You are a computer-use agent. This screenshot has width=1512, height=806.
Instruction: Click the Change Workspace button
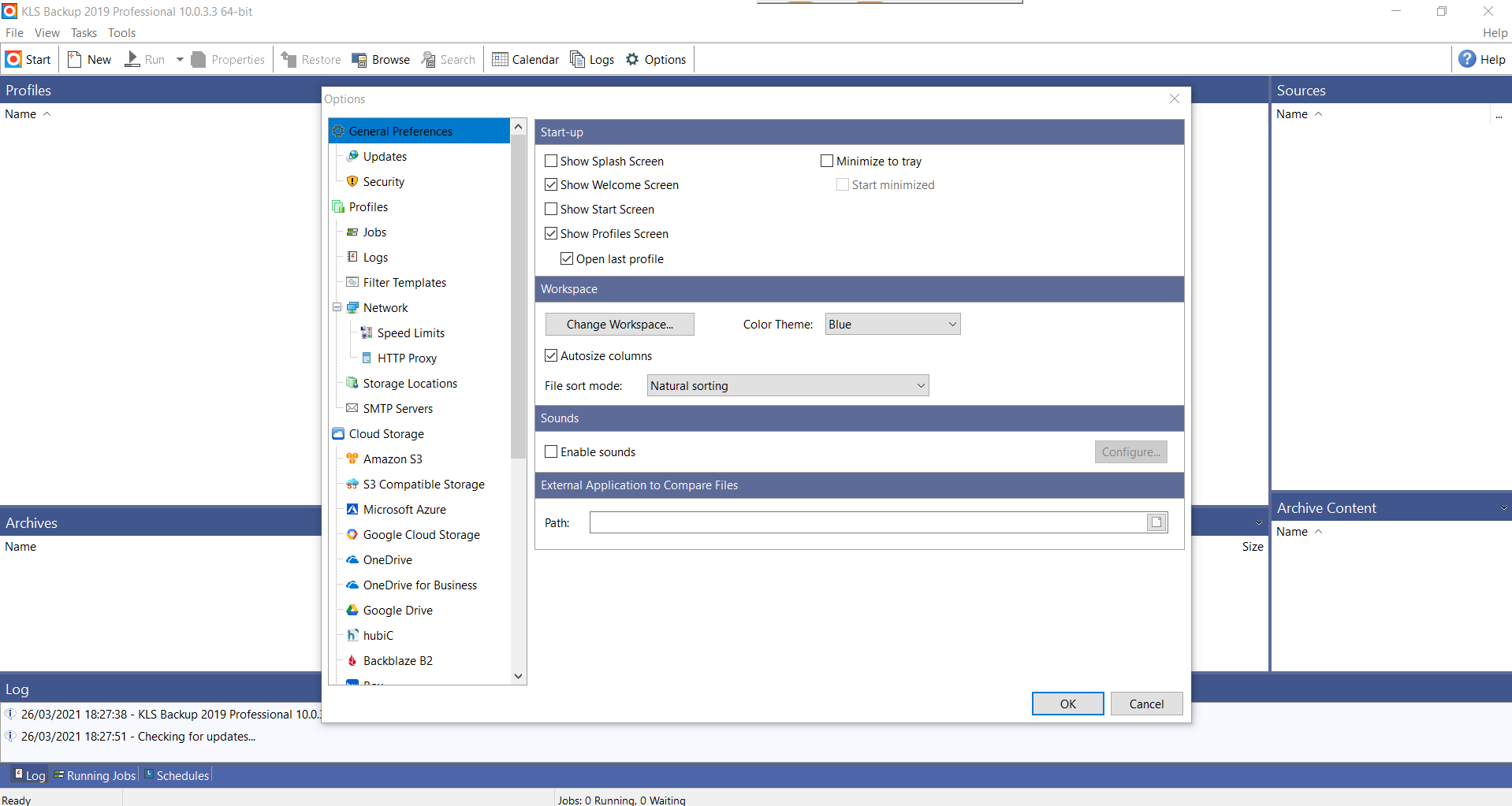[x=620, y=324]
